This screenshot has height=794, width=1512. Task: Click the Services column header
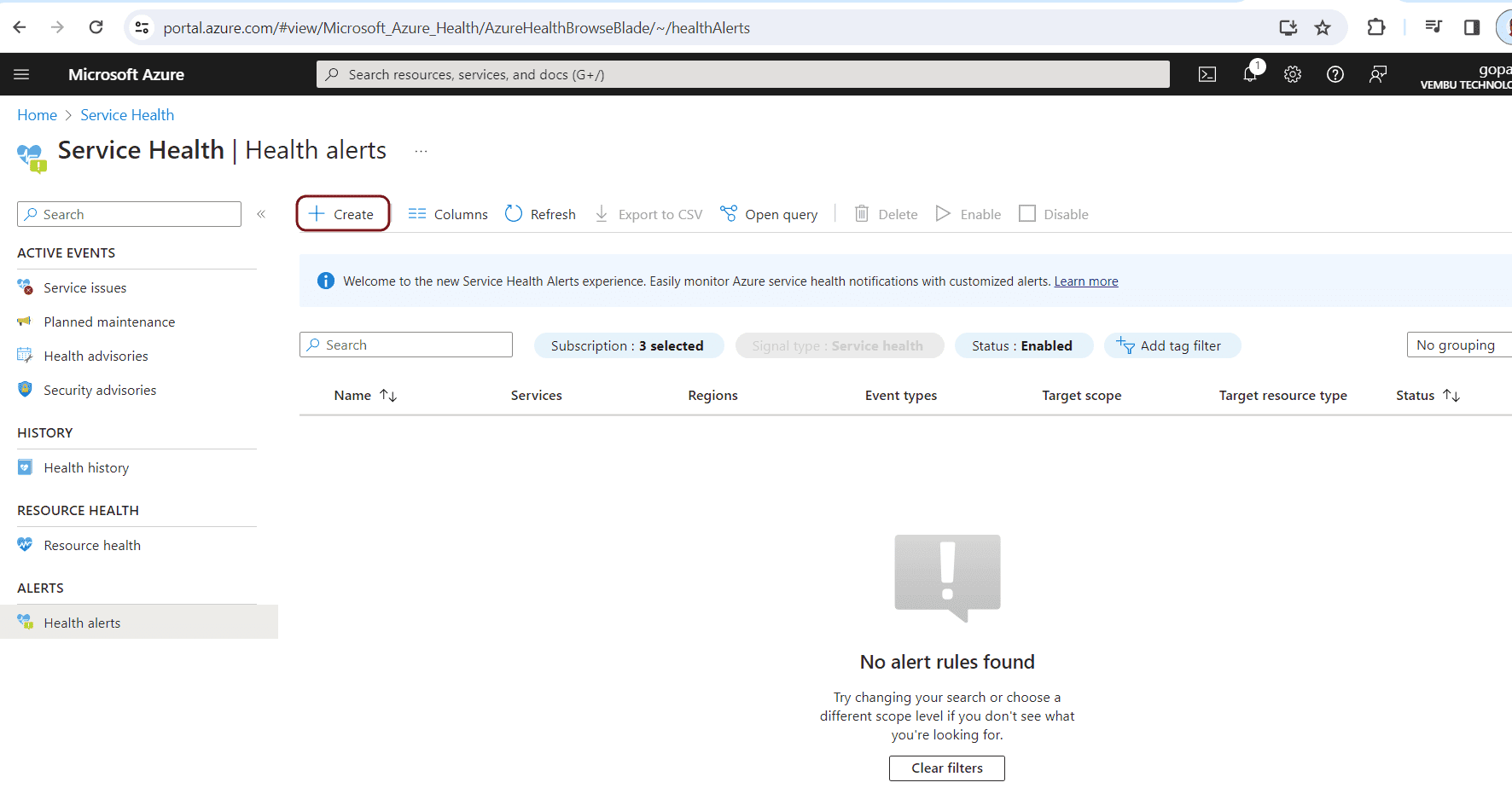tap(537, 395)
